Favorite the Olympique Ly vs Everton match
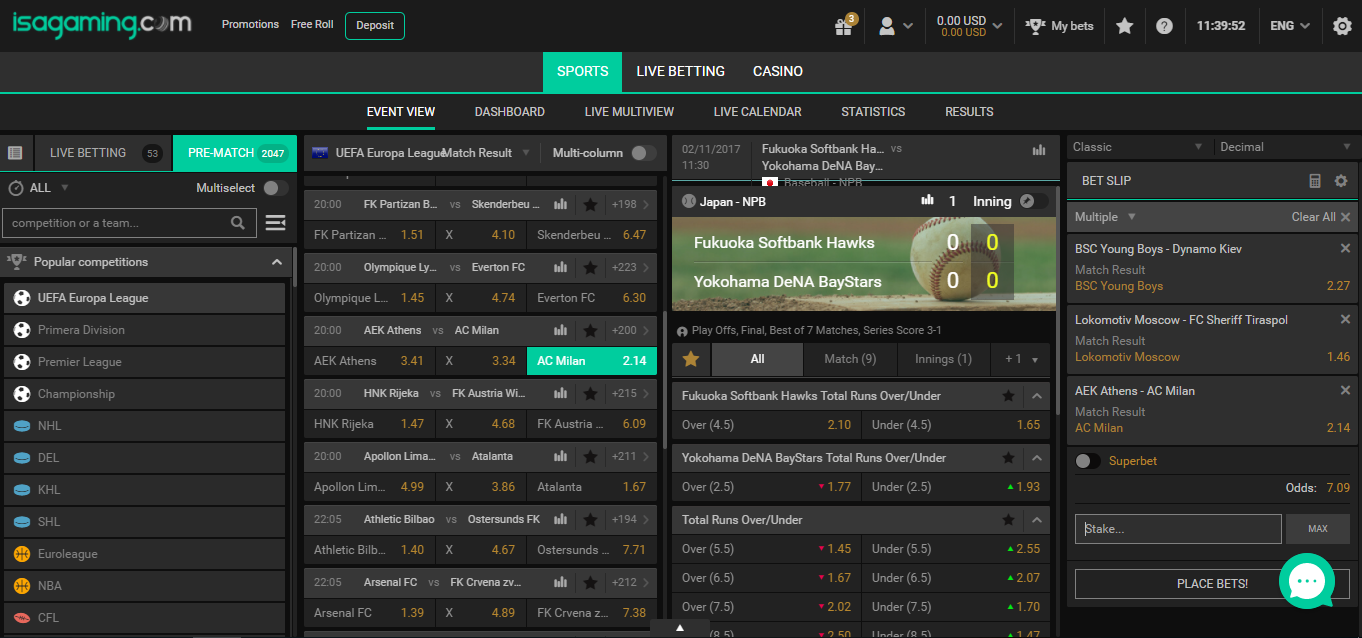The image size is (1362, 638). click(x=590, y=268)
